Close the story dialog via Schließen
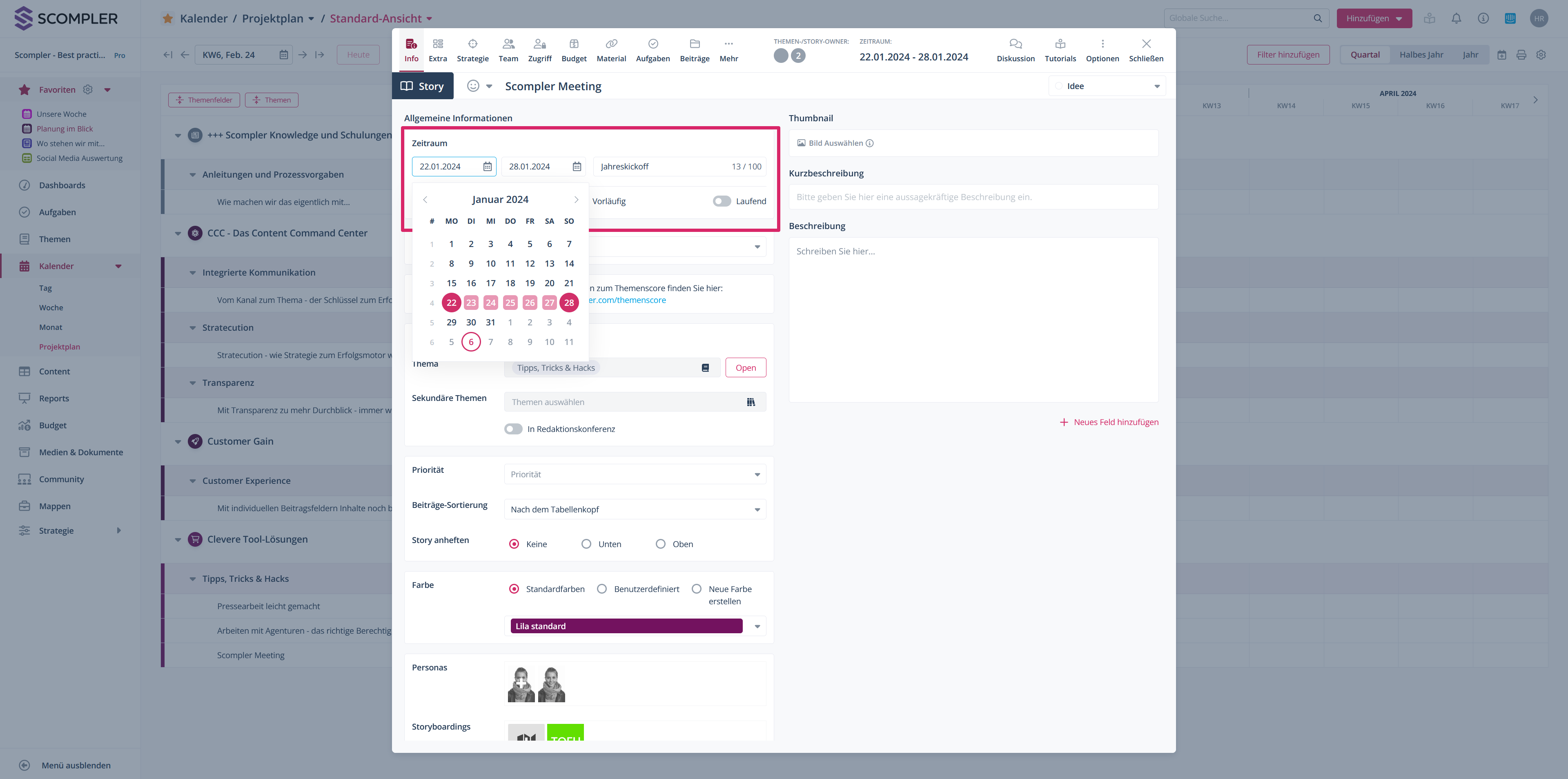Screen dimensions: 1568x779 [1145, 50]
